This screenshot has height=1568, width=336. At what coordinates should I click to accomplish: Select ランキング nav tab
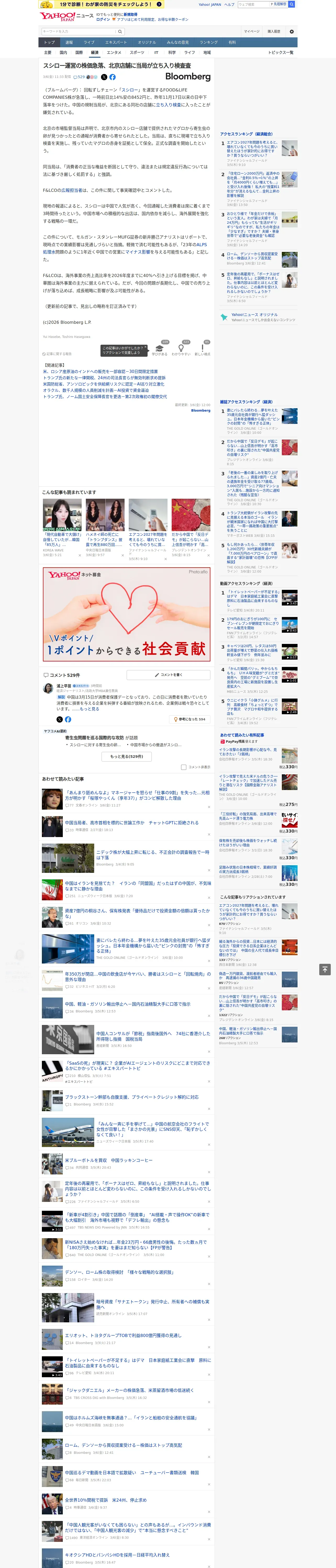point(209,42)
